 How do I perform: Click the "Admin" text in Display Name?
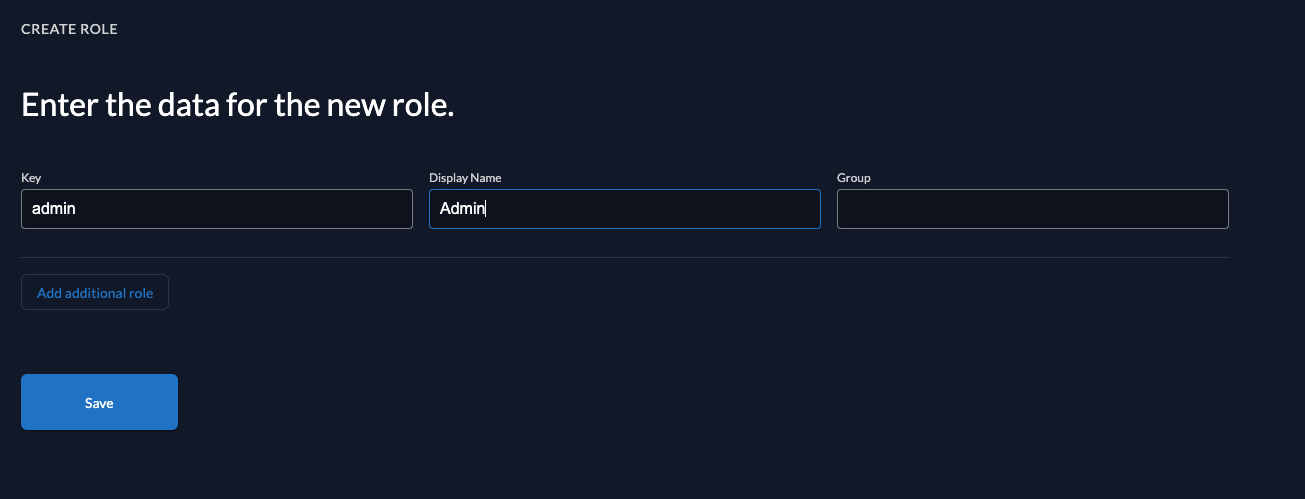(x=462, y=209)
